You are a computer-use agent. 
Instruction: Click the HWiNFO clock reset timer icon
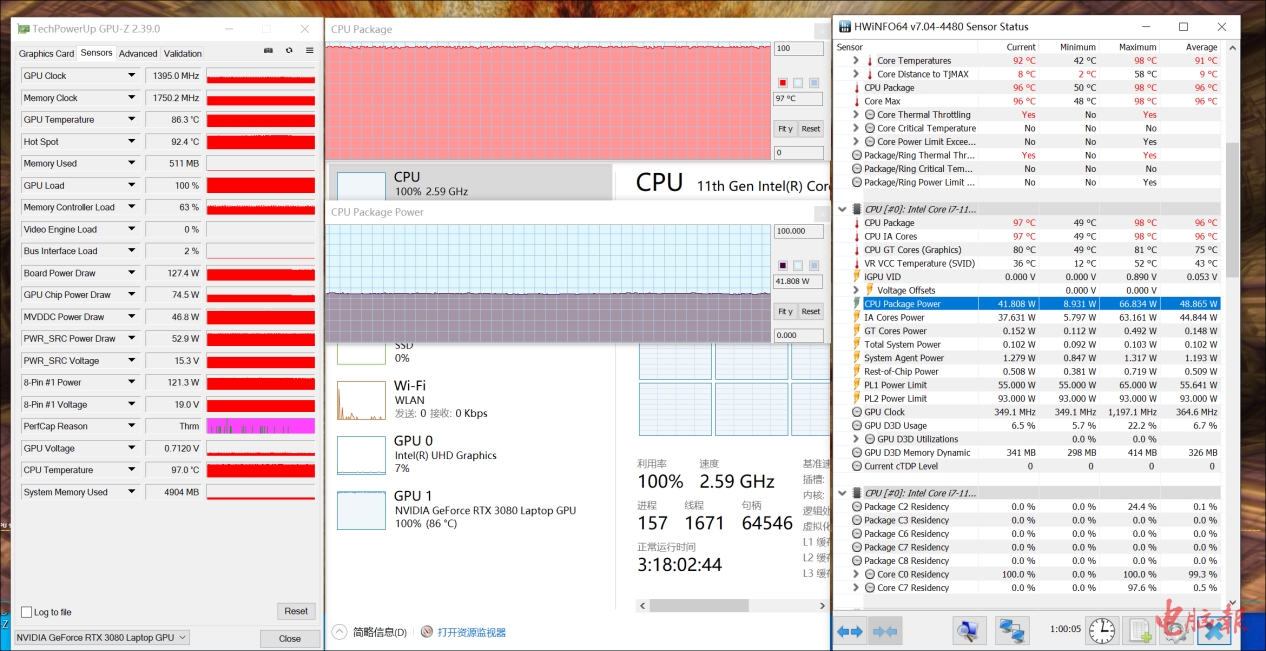pos(1102,631)
